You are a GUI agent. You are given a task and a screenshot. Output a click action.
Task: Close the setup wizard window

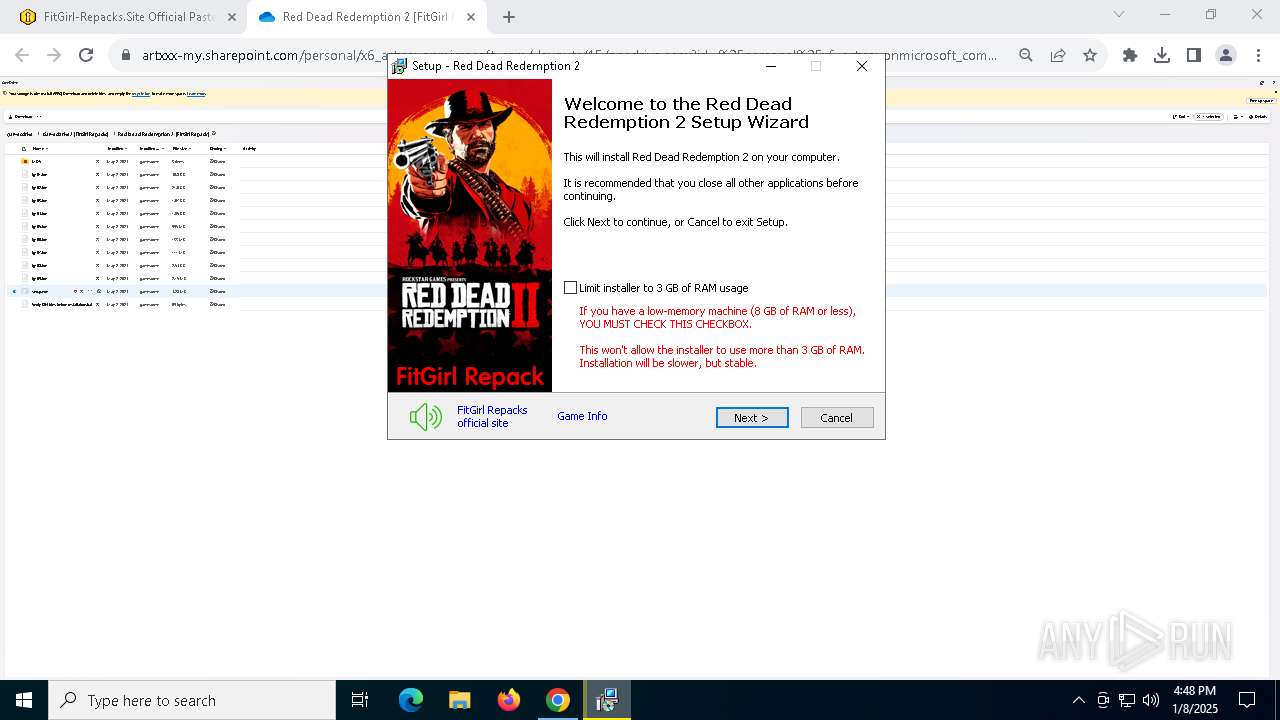coord(862,66)
